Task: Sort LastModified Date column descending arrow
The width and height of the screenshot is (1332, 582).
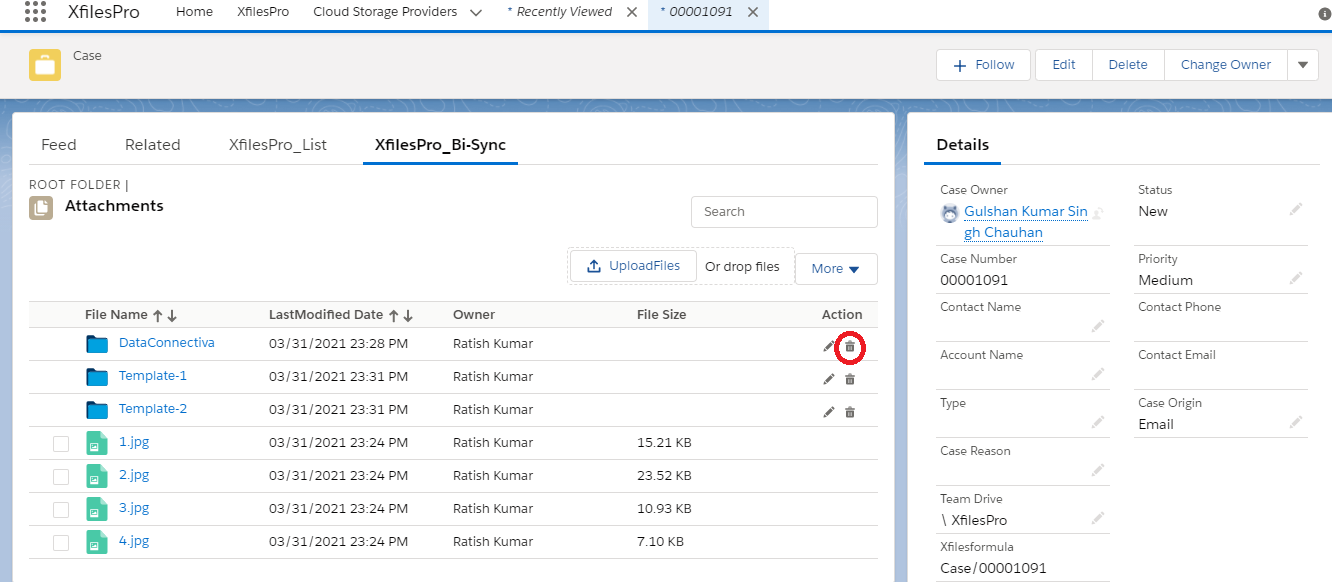Action: click(408, 315)
